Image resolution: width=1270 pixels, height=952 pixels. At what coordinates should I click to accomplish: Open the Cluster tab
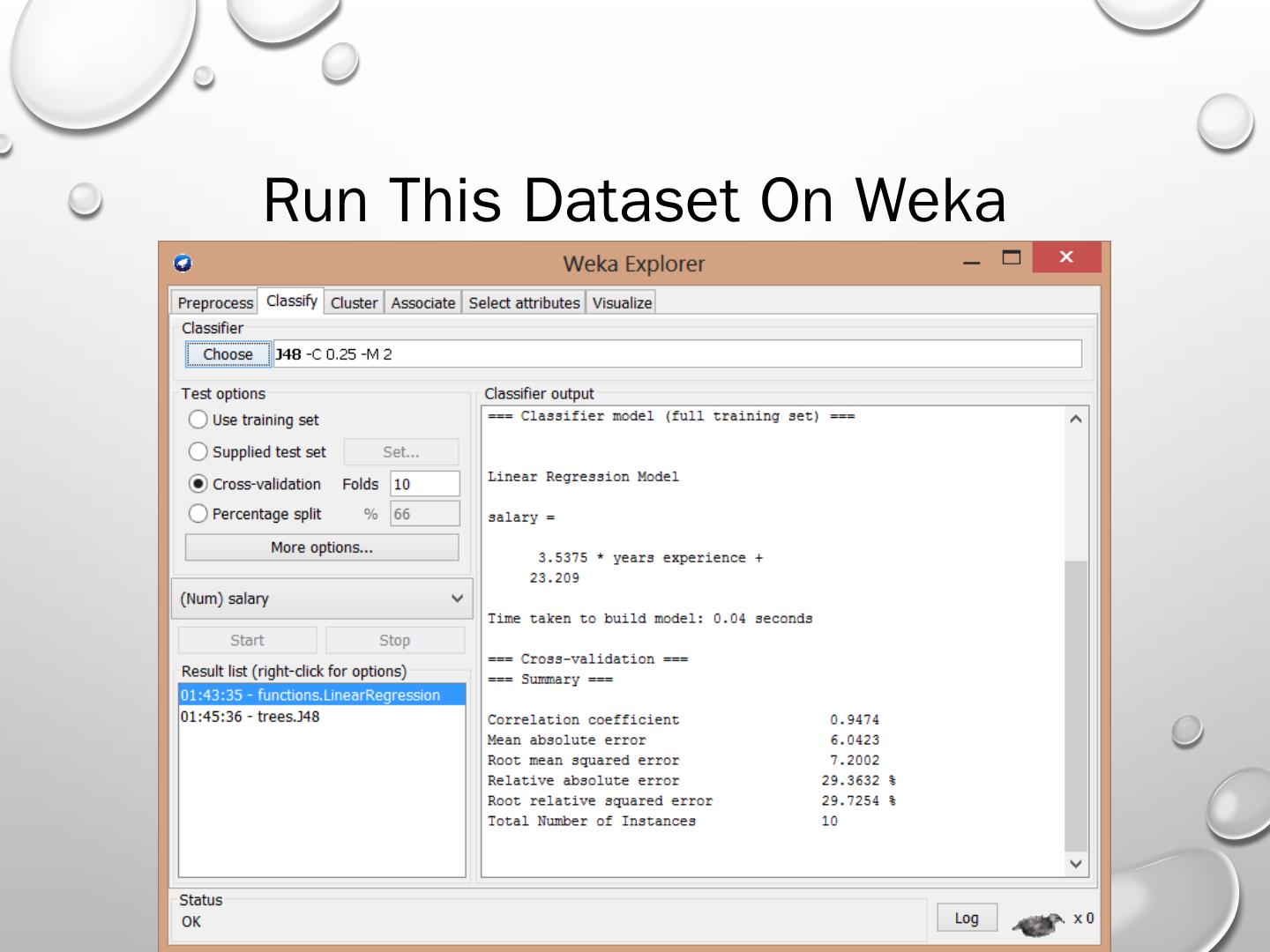354,302
